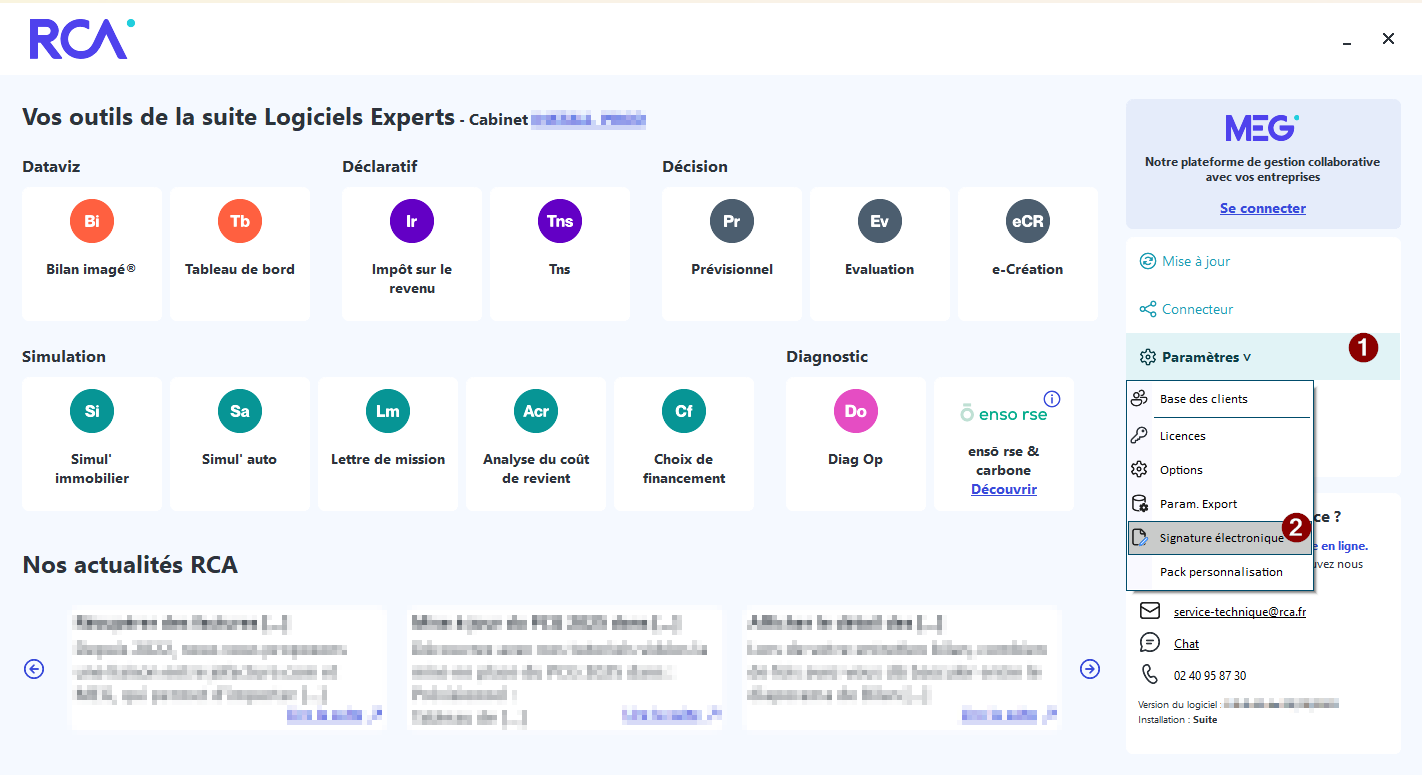Image resolution: width=1422 pixels, height=775 pixels.
Task: Show previous news with left arrow
Action: coord(34,669)
